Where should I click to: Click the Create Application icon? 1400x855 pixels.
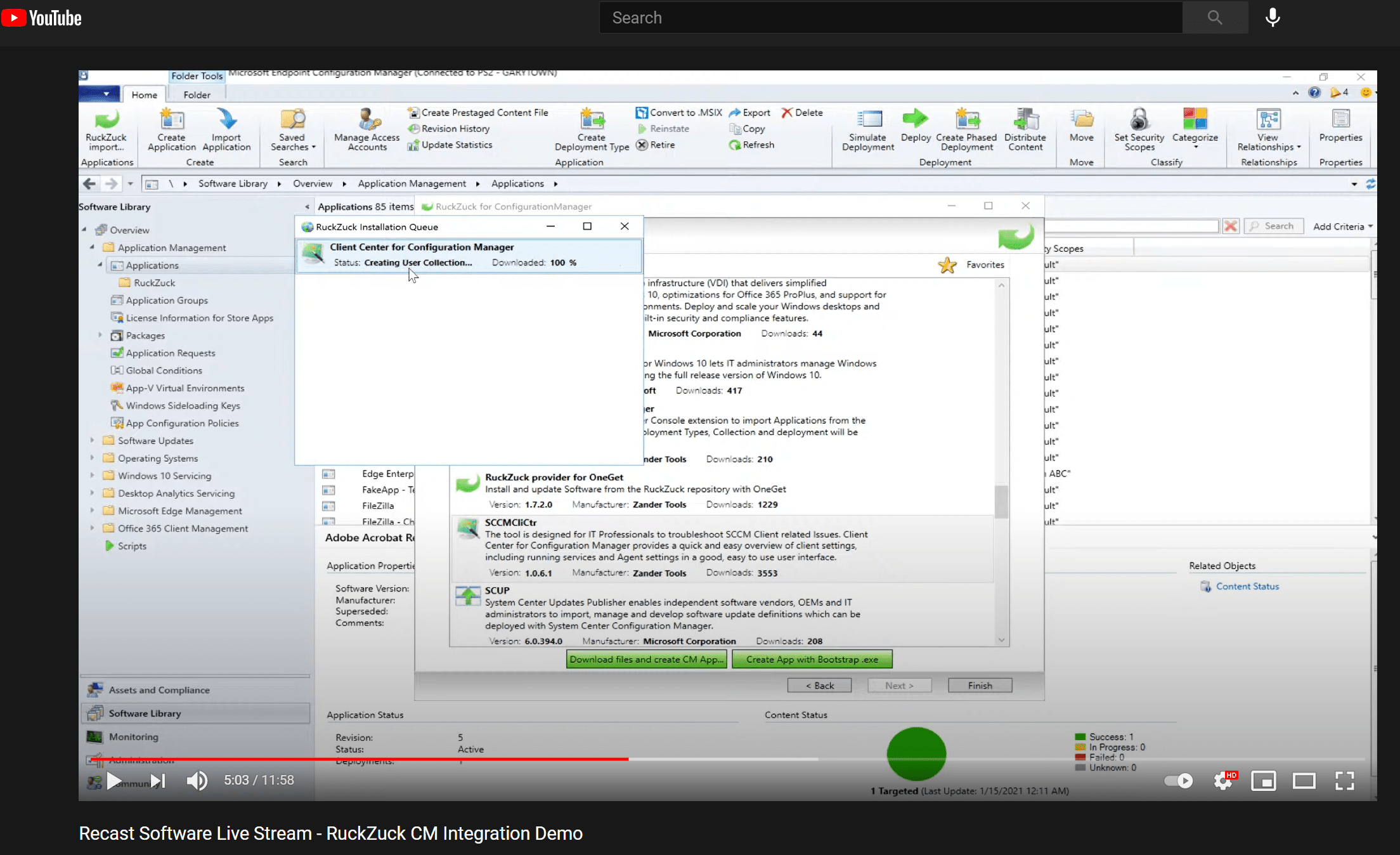(x=171, y=120)
